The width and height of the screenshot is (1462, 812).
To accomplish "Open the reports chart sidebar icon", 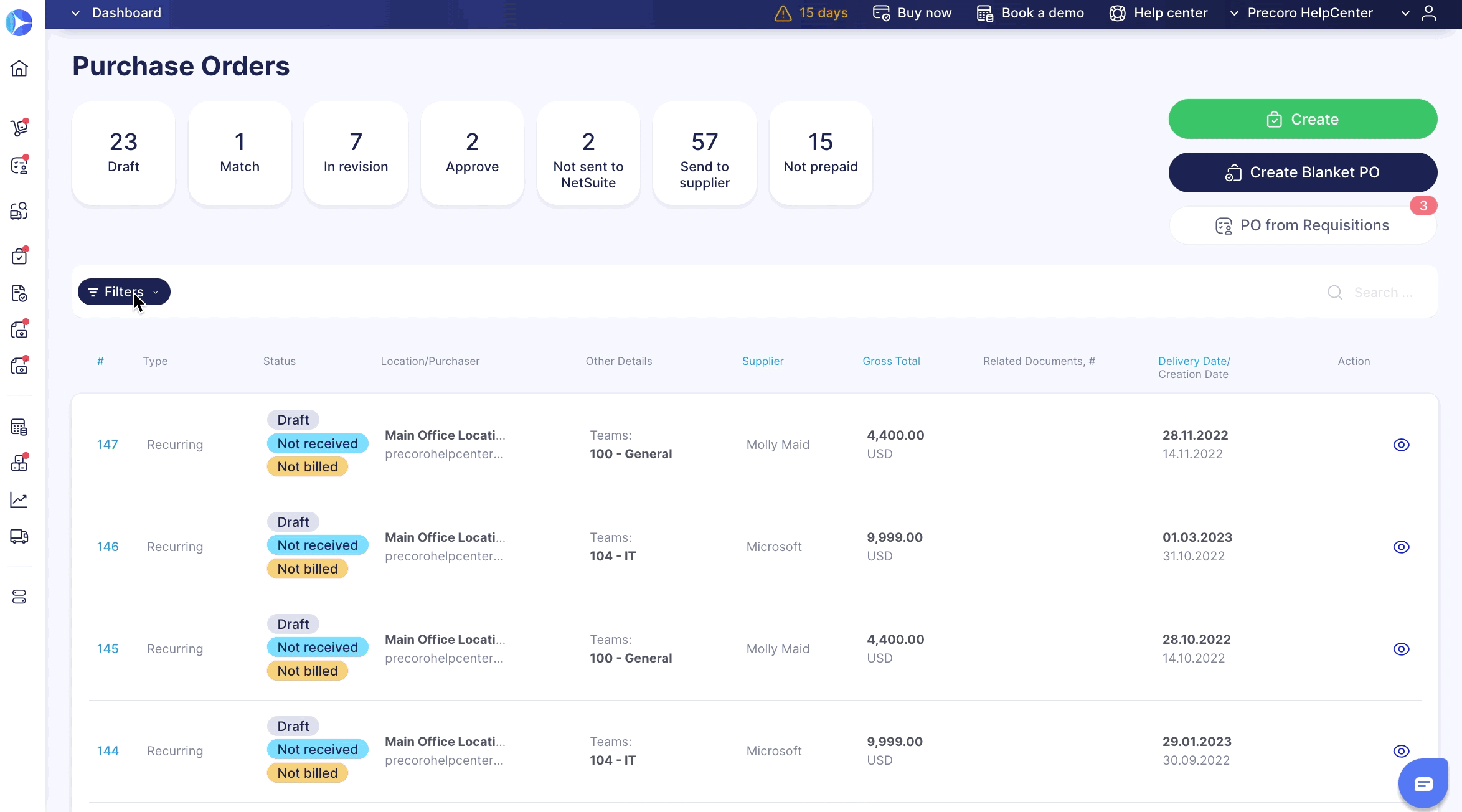I will pos(19,499).
